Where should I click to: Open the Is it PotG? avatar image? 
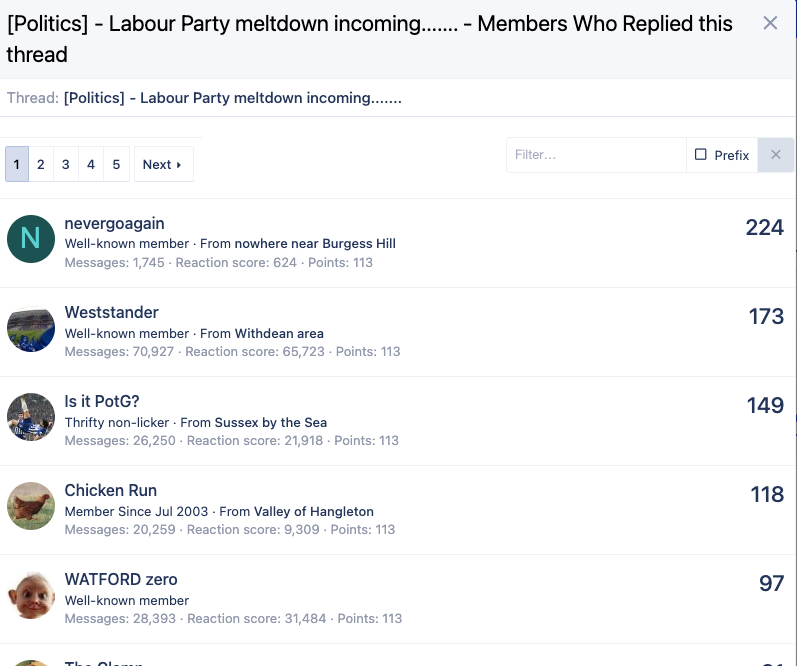click(x=31, y=417)
